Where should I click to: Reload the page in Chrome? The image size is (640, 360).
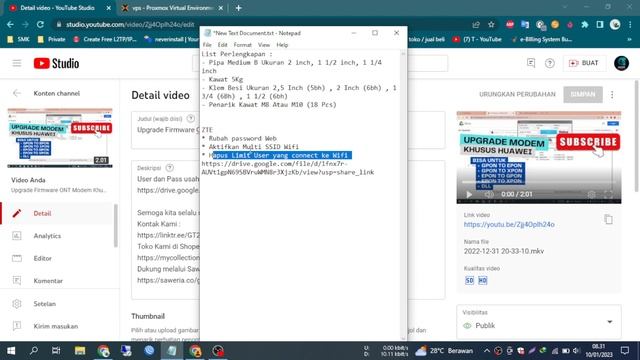40,24
